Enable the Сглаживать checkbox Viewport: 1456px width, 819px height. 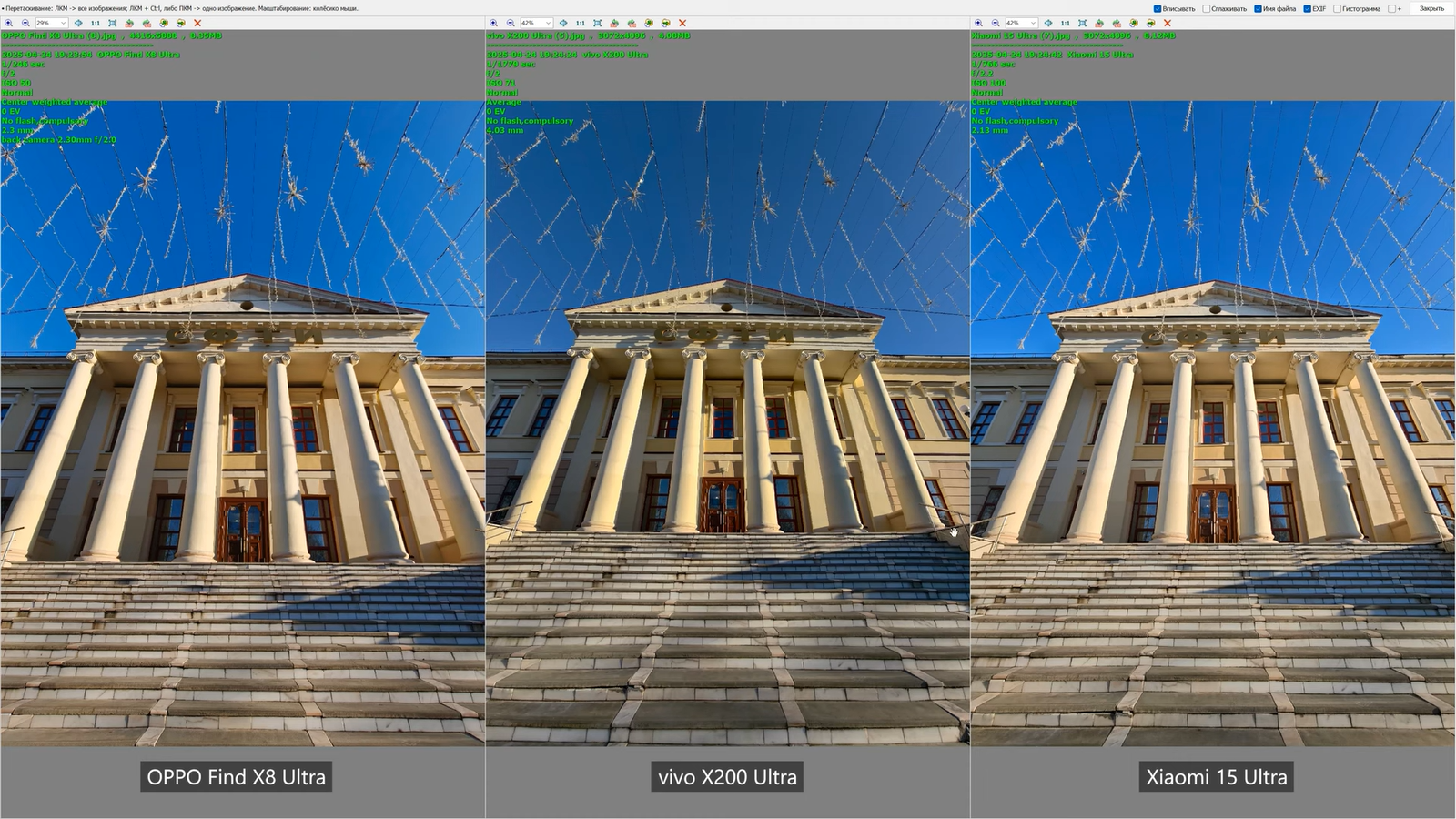pos(1207,9)
